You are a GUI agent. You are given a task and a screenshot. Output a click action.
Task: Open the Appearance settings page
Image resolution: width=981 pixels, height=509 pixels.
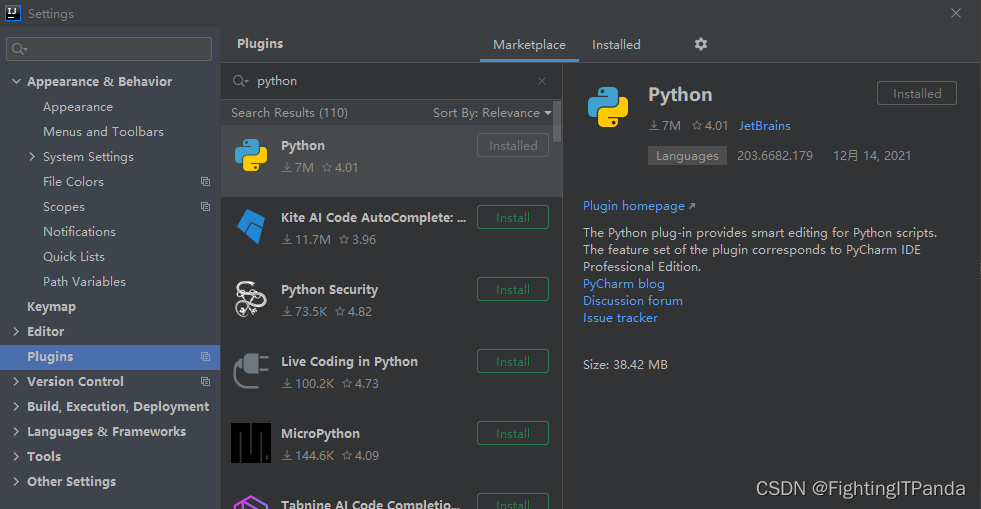[x=78, y=107]
